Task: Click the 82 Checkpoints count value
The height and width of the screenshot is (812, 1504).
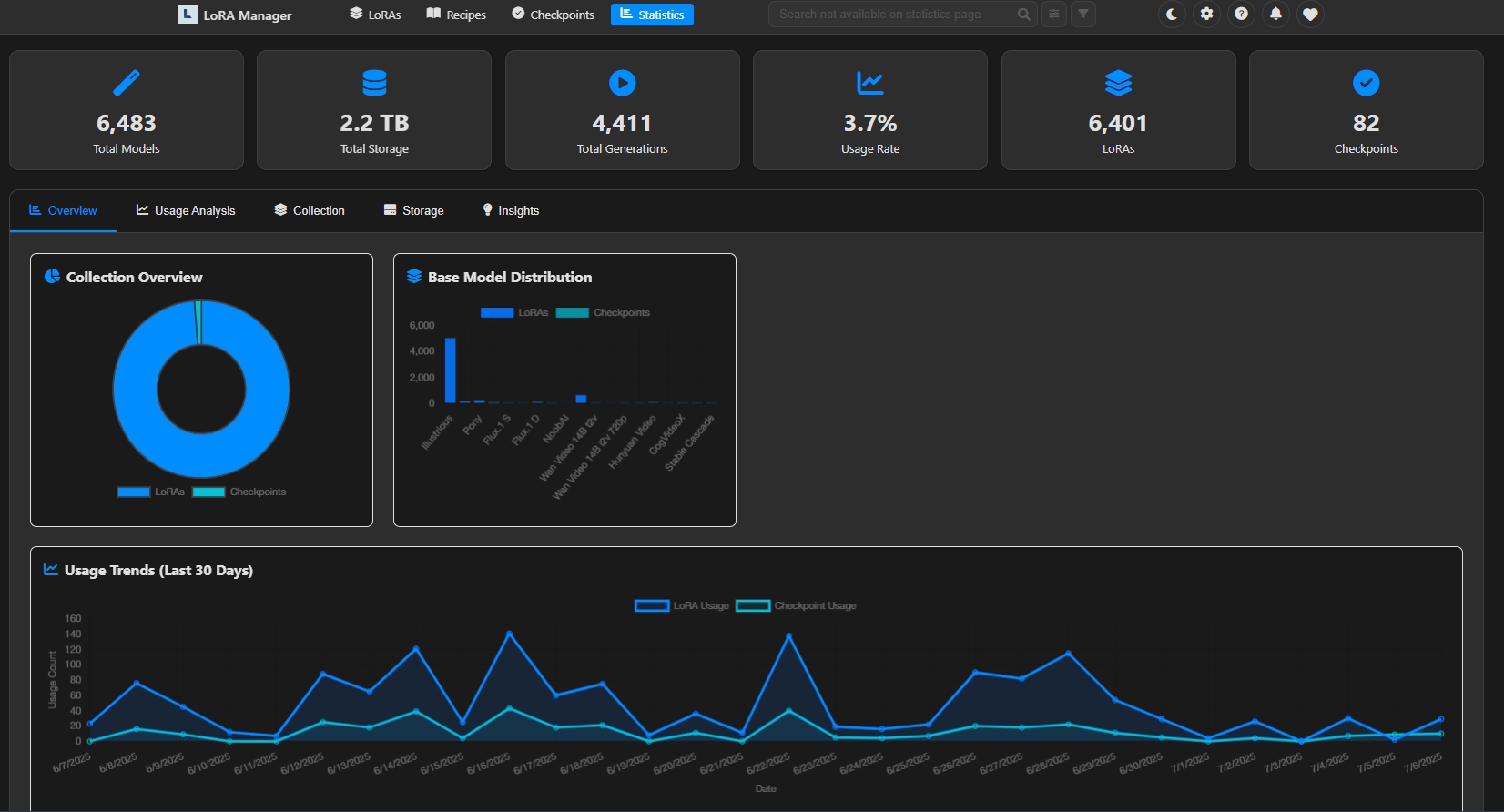Action: 1367,123
